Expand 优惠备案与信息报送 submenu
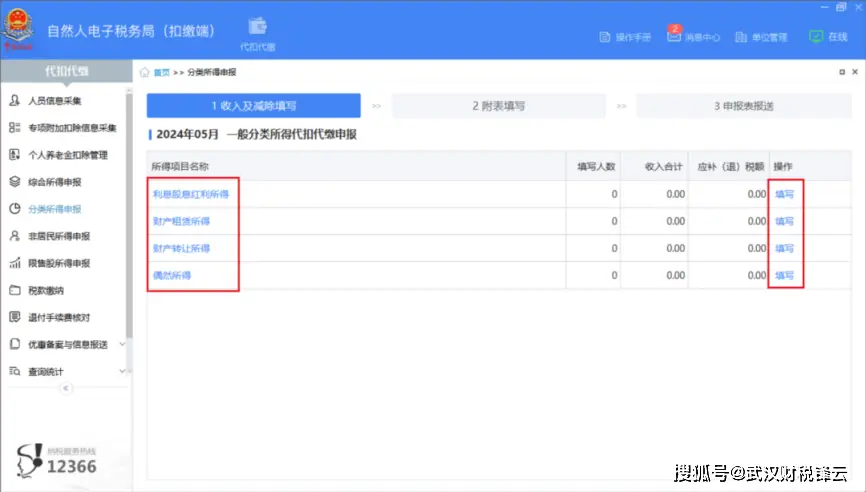This screenshot has width=866, height=492. (x=122, y=344)
